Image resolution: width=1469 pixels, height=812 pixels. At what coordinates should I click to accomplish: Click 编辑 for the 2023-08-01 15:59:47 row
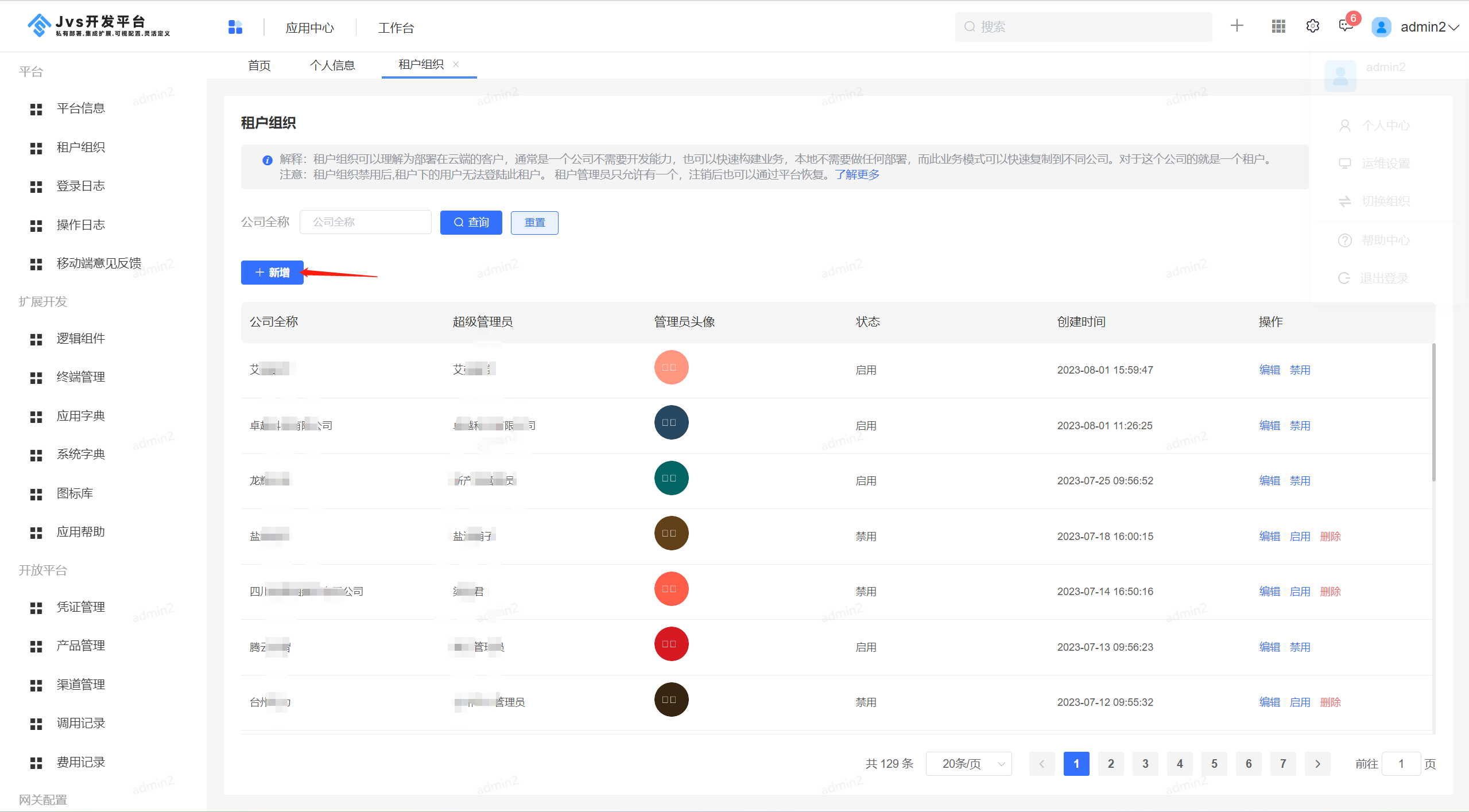[1270, 370]
